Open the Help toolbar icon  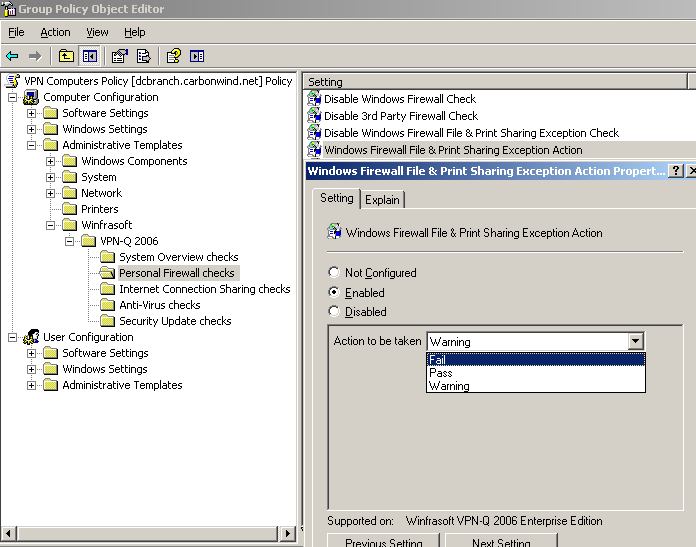click(x=174, y=56)
